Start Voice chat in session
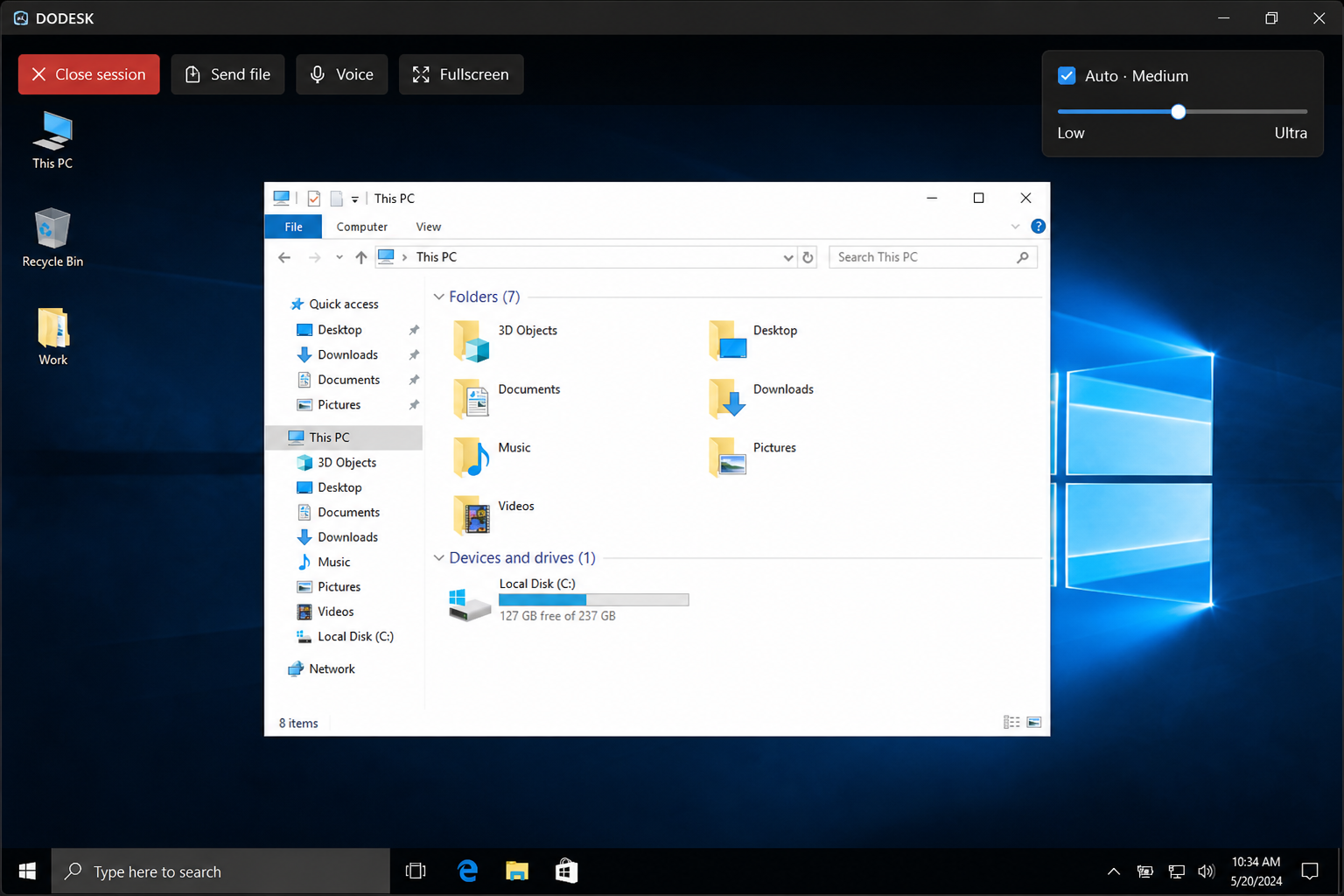 point(341,74)
